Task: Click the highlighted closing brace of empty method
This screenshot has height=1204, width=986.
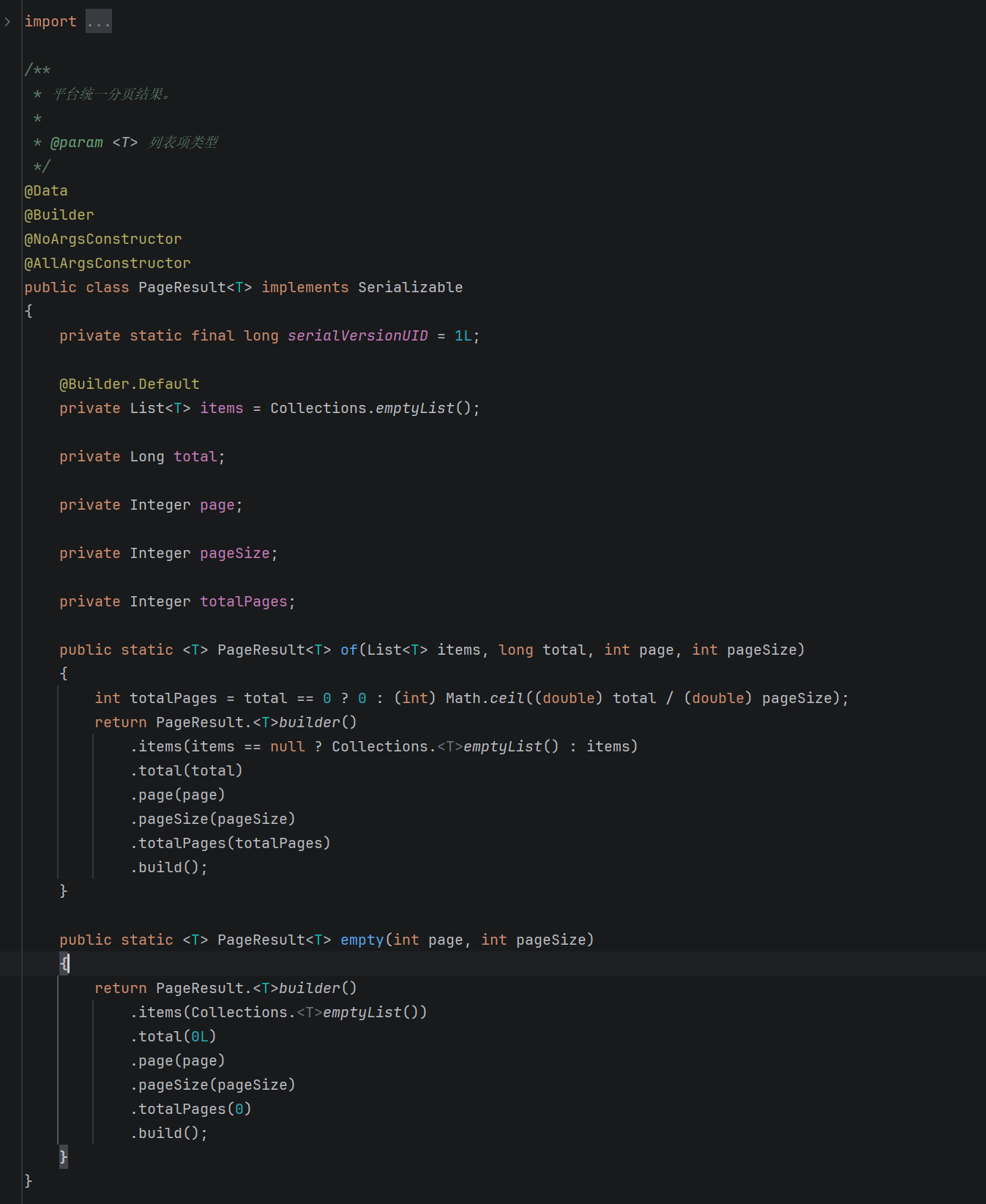Action: coord(64,1157)
